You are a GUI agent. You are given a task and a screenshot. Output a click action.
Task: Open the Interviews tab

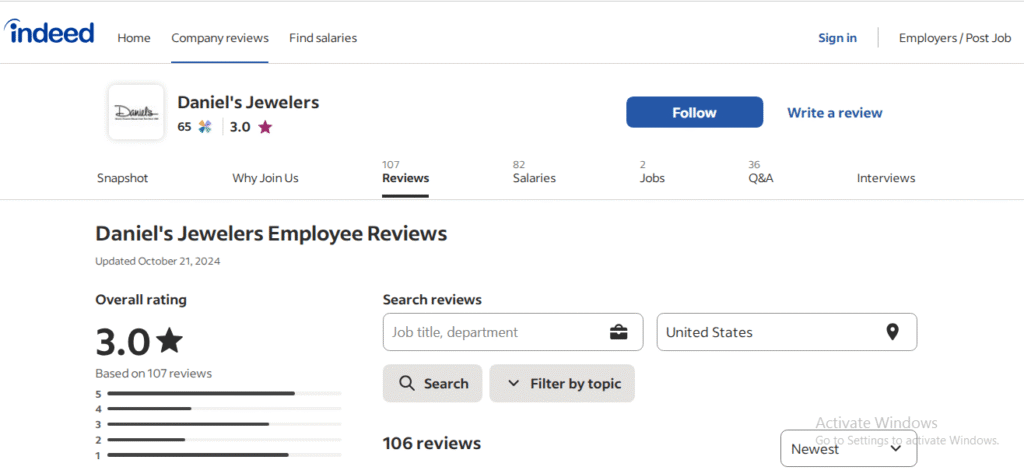pos(886,178)
